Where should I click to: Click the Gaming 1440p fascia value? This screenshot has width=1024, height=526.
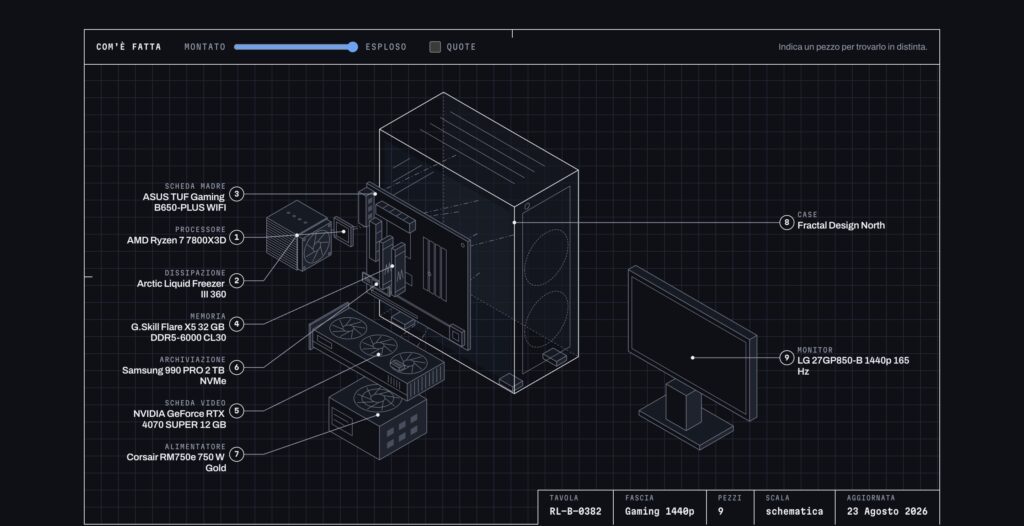click(x=660, y=512)
